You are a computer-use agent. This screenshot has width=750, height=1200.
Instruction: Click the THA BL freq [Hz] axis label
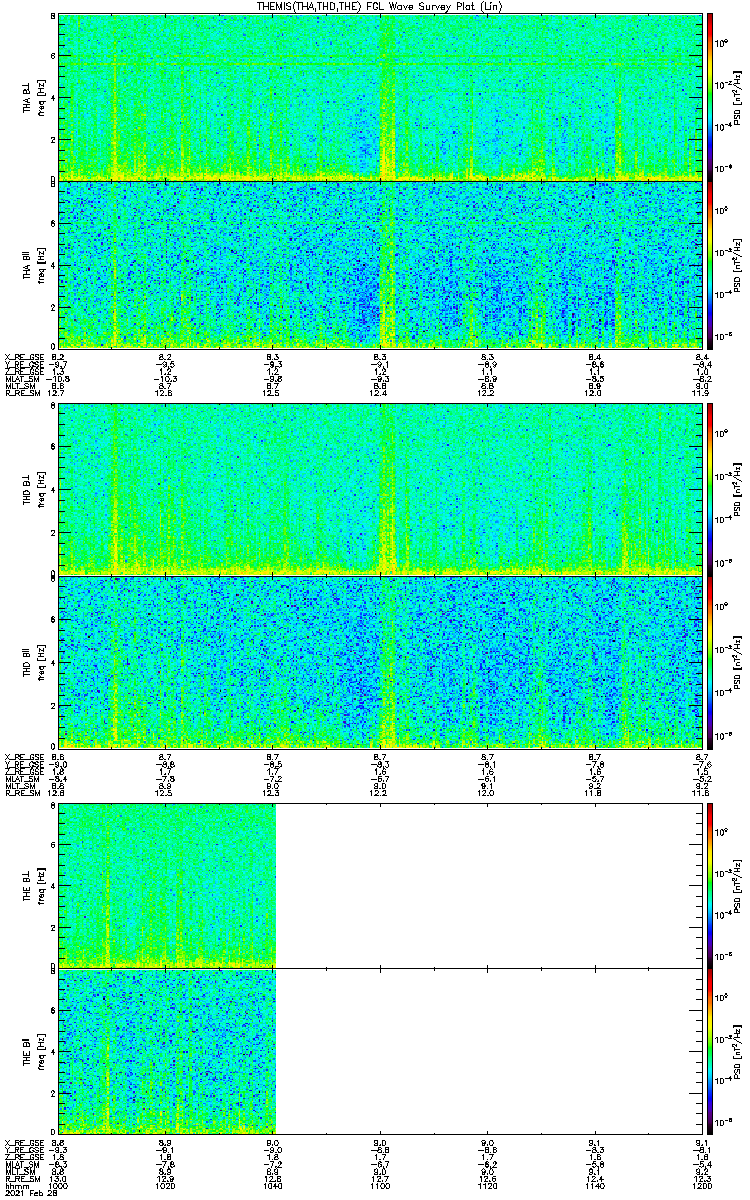(x=39, y=96)
